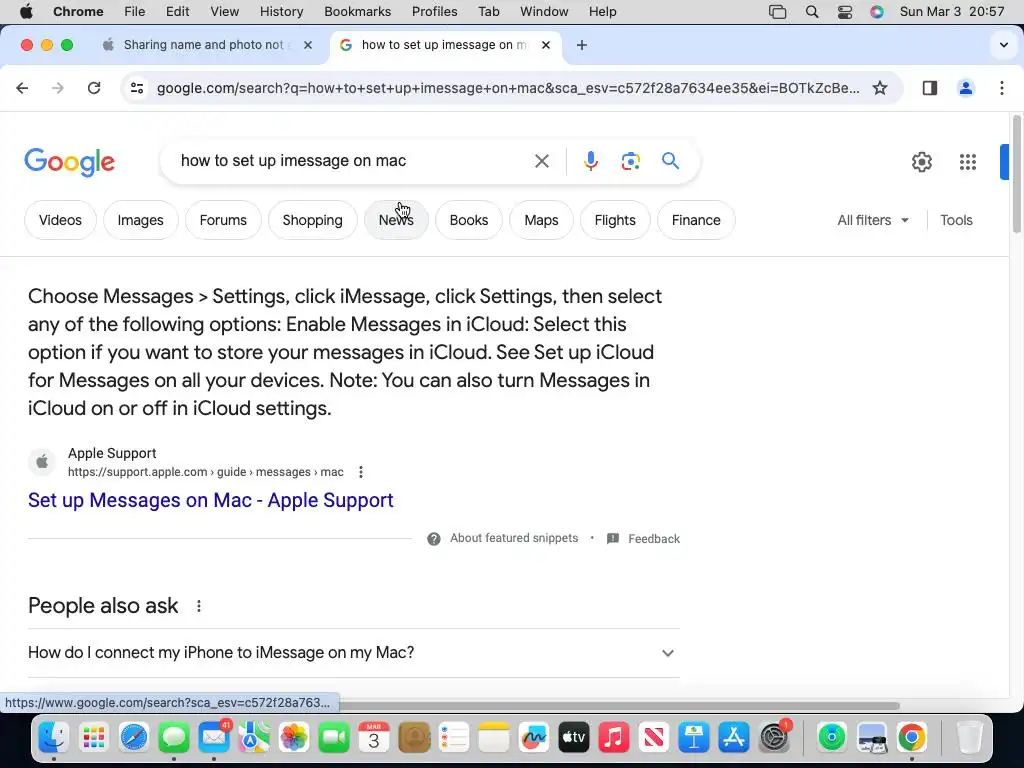Screen dimensions: 1024x768
Task: Select the Videos search filter
Action: (60, 220)
